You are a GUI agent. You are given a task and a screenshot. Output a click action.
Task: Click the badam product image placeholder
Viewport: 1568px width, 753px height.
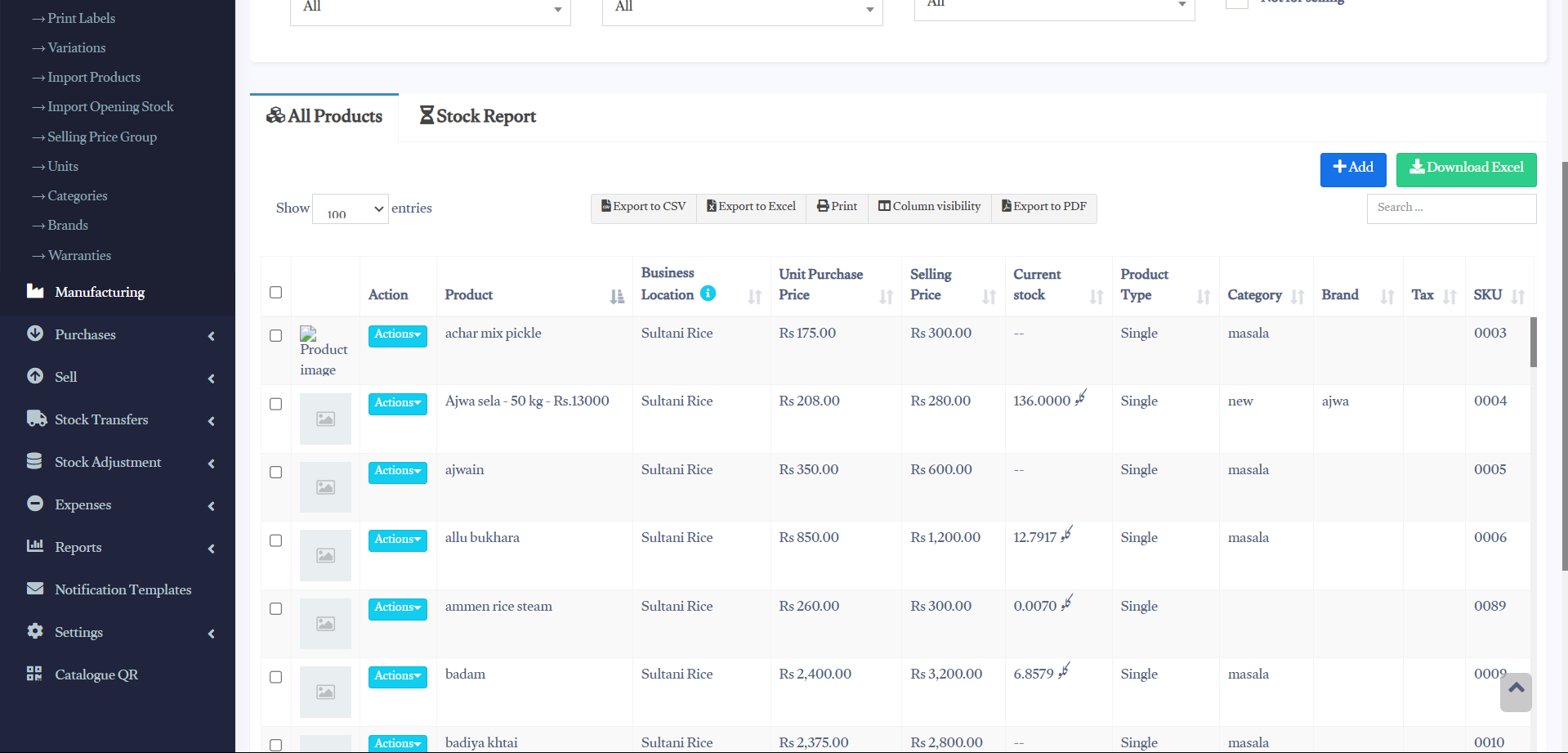click(x=325, y=692)
